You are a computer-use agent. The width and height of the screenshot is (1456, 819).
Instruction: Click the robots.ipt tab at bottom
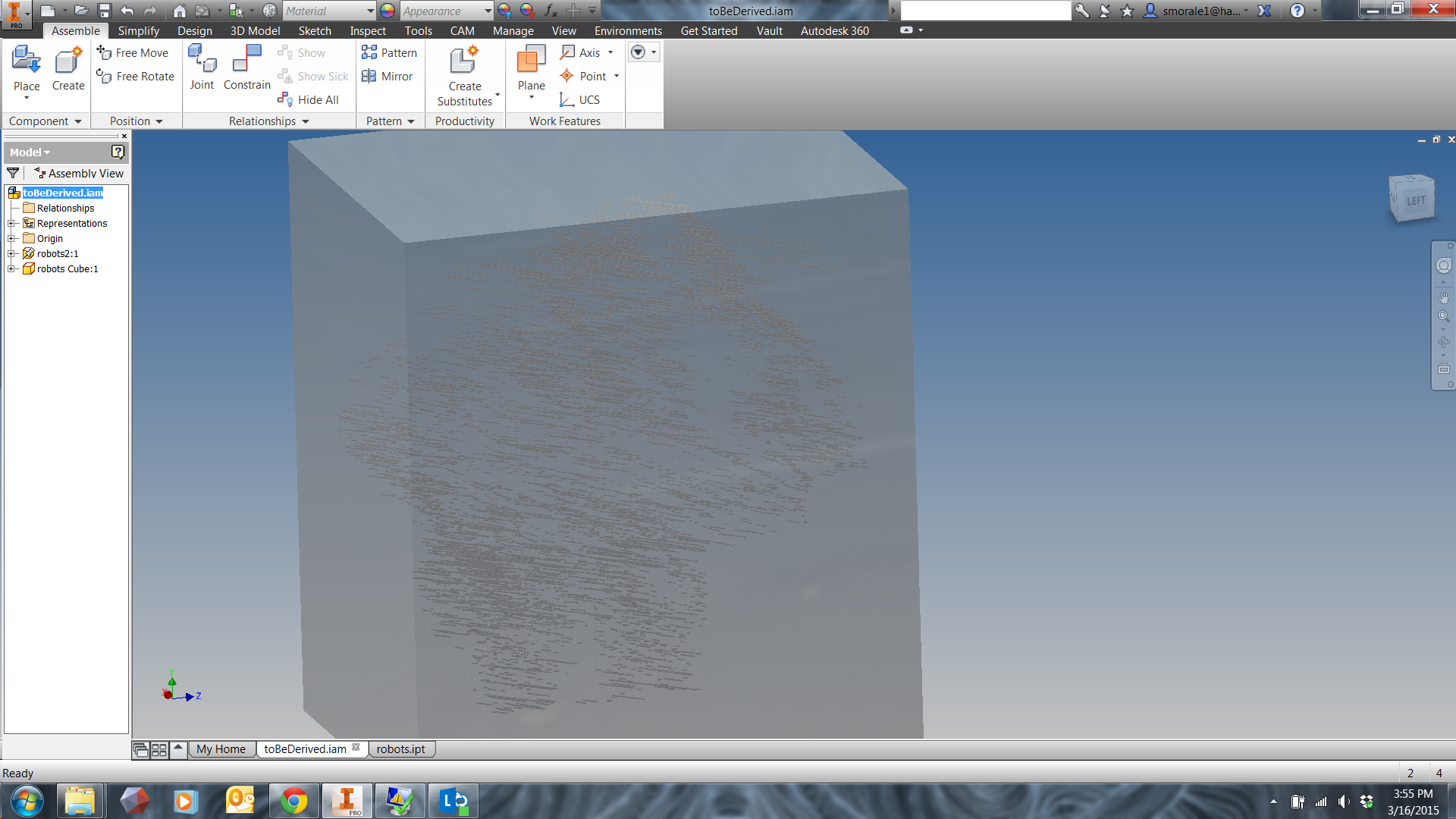point(400,749)
